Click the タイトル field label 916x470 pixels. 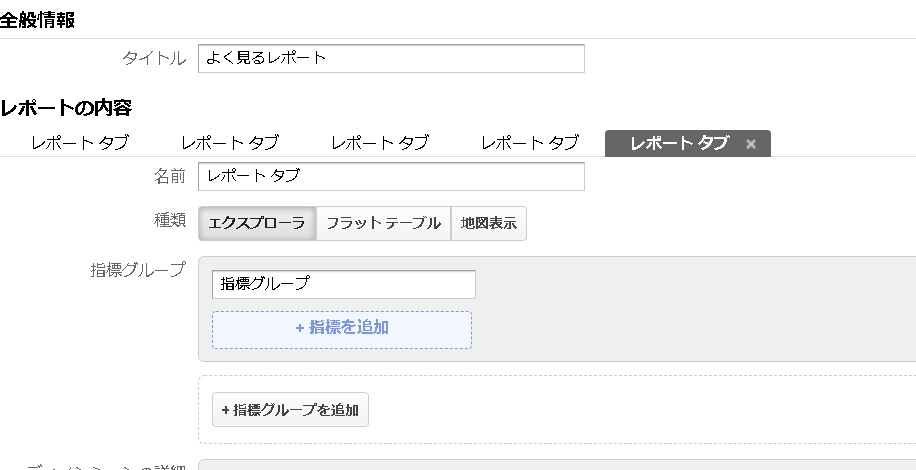pyautogui.click(x=154, y=58)
